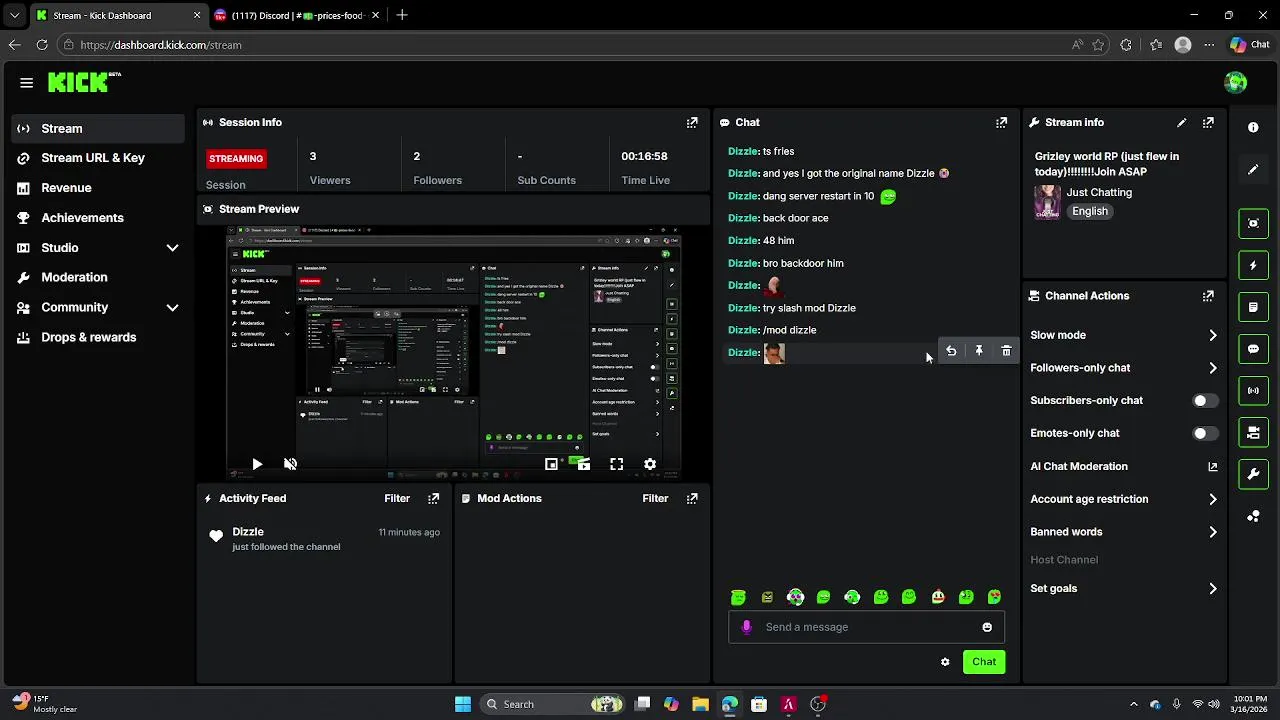Click the chat bubble widget icon in right sidebar
The width and height of the screenshot is (1280, 720).
click(1253, 349)
